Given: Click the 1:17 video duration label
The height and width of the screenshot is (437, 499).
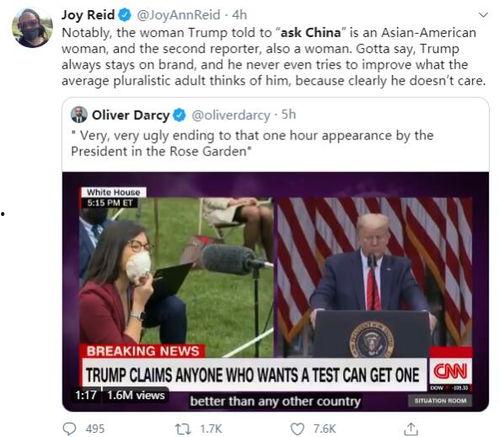Looking at the screenshot, I should [x=86, y=395].
